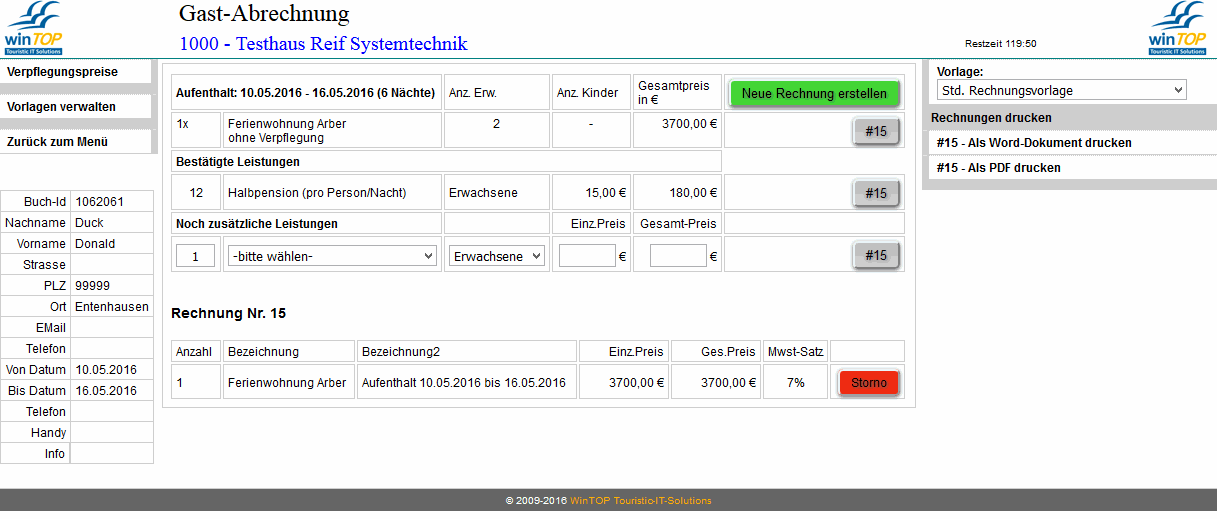This screenshot has height=519, width=1217.
Task: Click #15 button in additional services row
Action: pos(875,256)
